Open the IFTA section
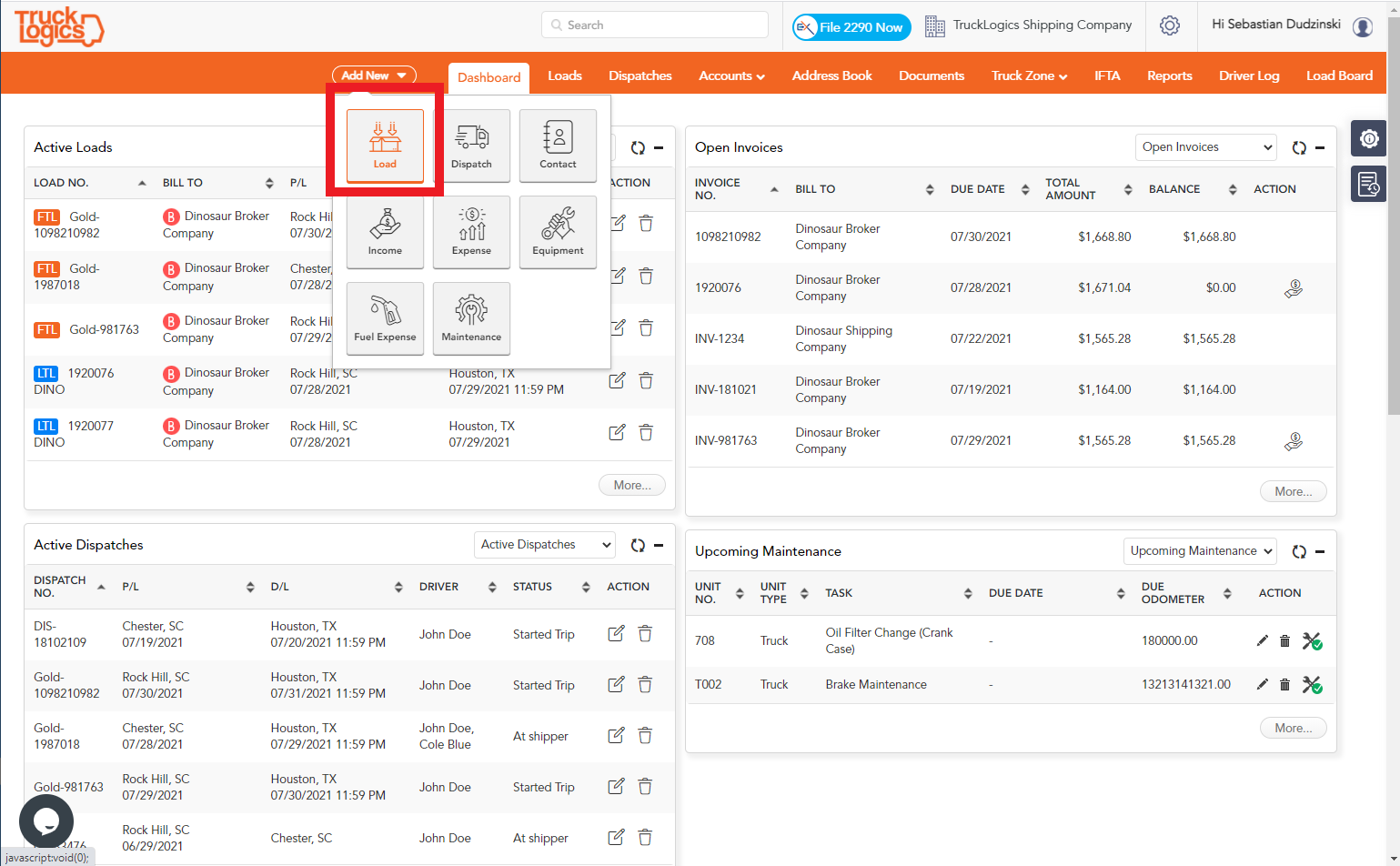The image size is (1400, 866). [1107, 76]
